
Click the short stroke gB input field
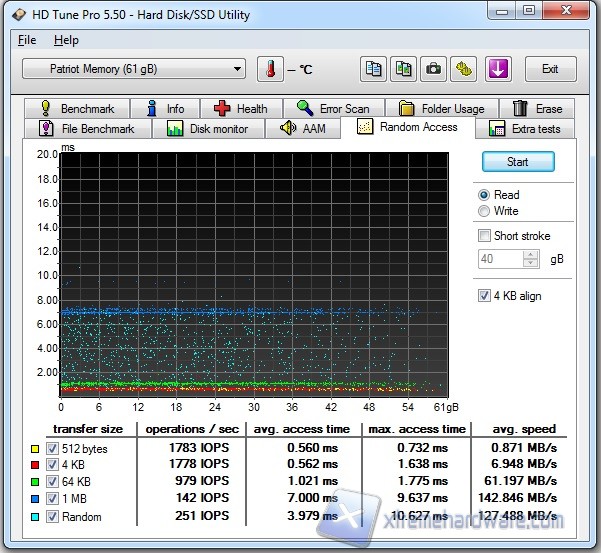point(500,259)
